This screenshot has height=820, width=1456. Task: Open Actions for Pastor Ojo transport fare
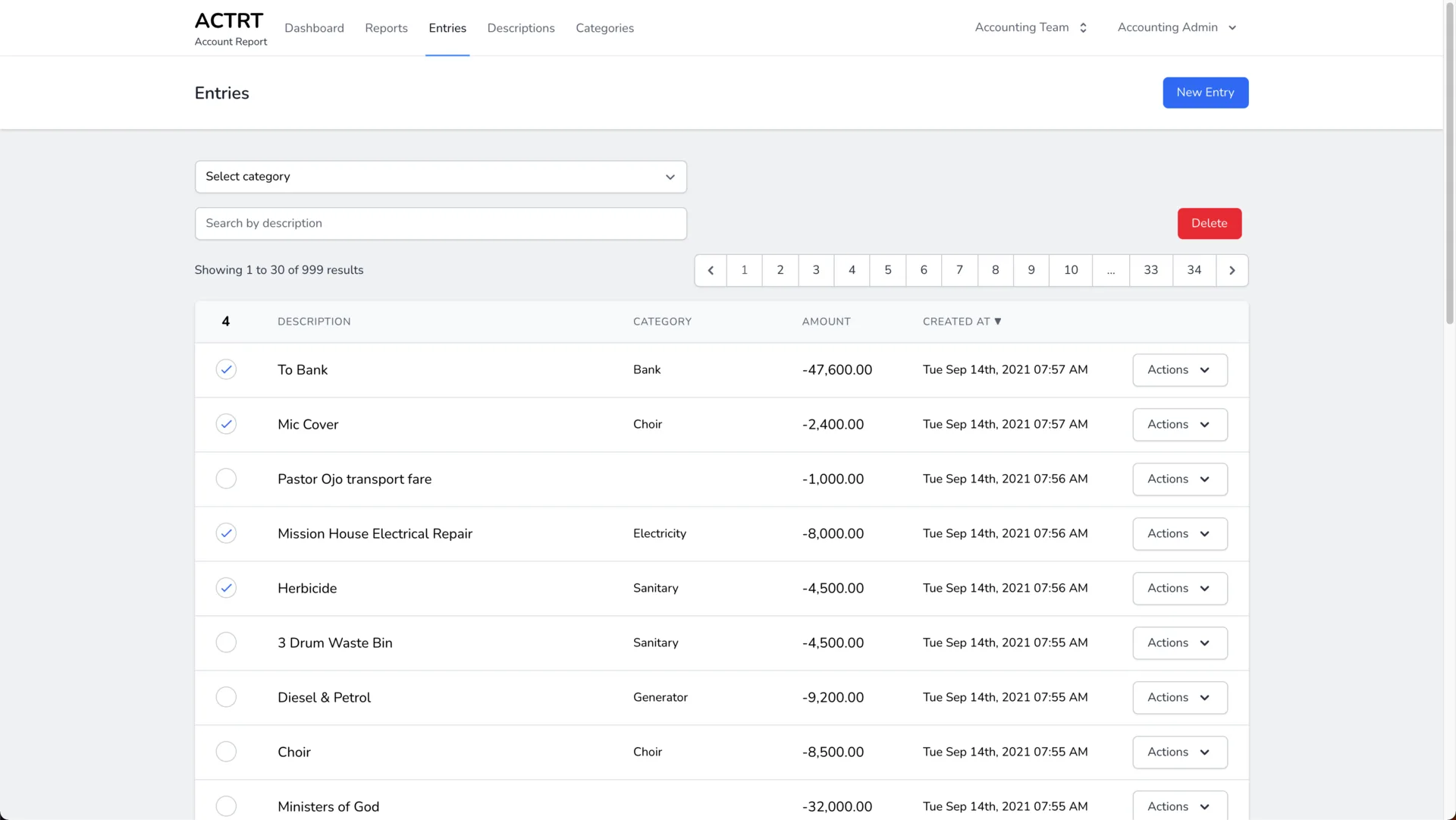coord(1180,479)
